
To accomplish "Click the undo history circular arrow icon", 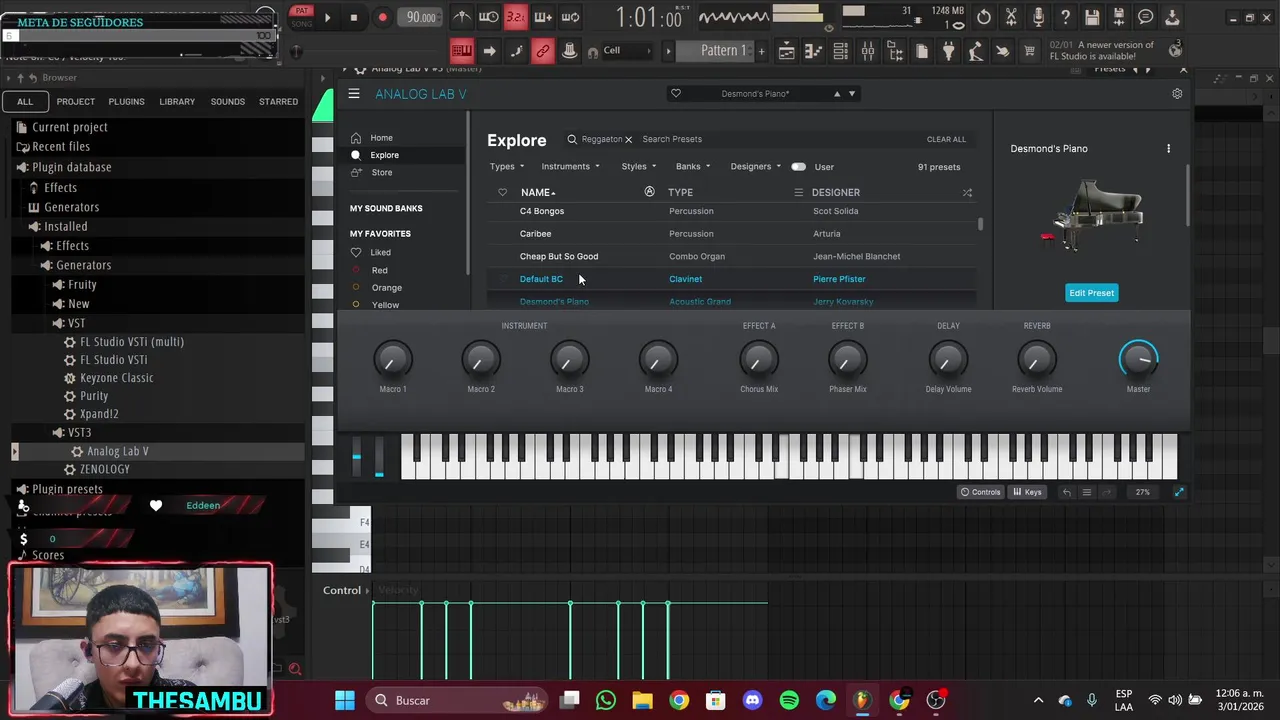I will pyautogui.click(x=984, y=17).
